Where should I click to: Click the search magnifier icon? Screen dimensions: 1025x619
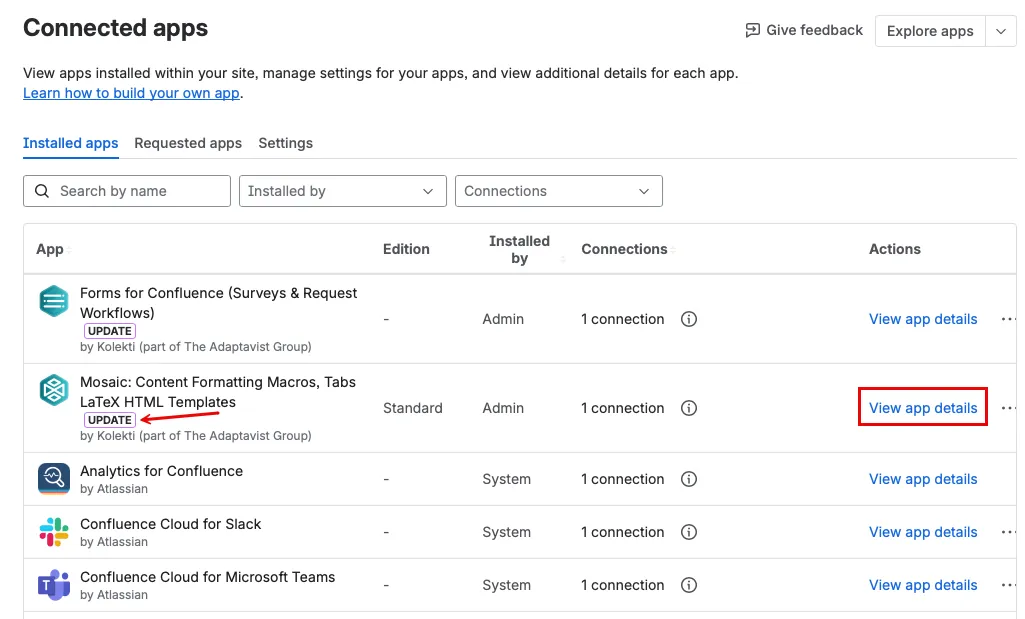click(x=42, y=191)
